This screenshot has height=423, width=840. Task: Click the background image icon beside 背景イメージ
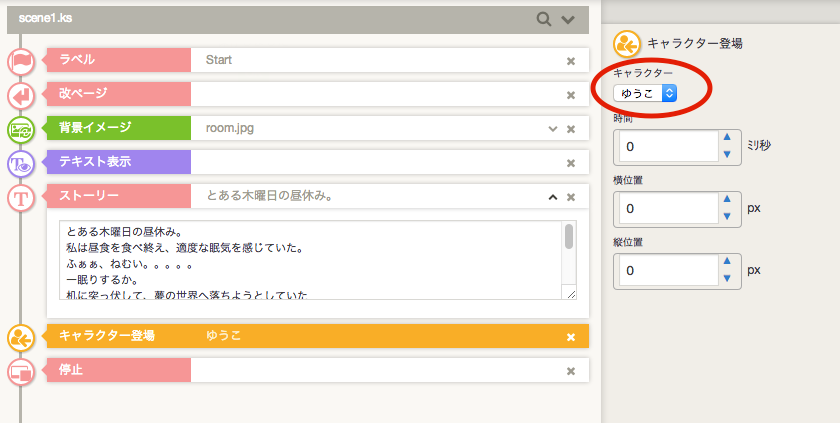(21, 129)
